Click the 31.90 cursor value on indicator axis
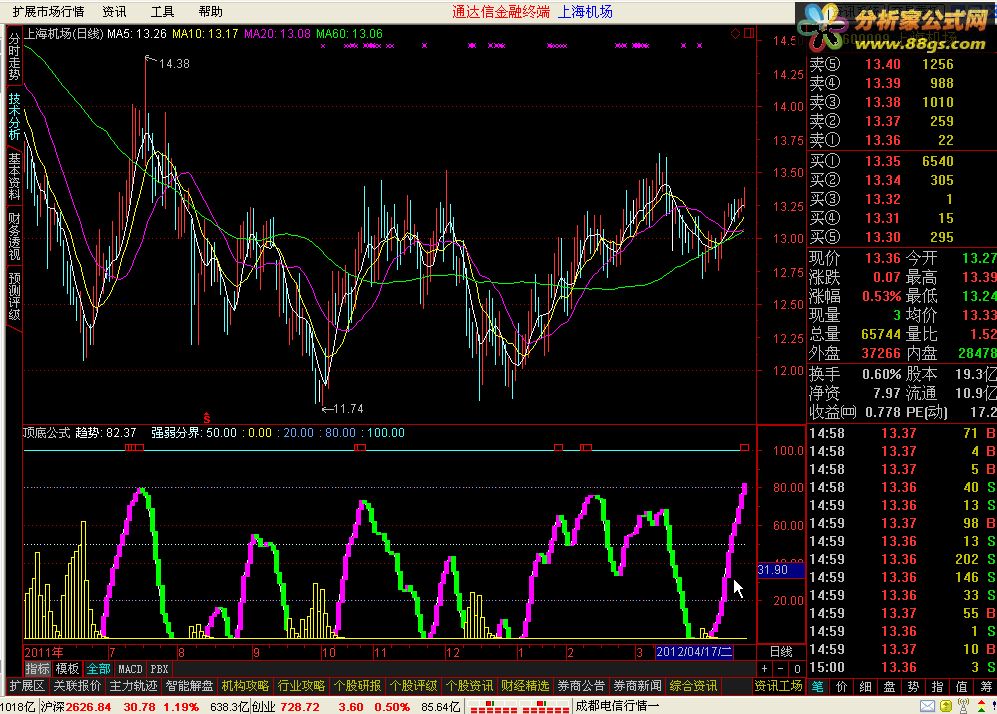The image size is (997, 714). (781, 570)
